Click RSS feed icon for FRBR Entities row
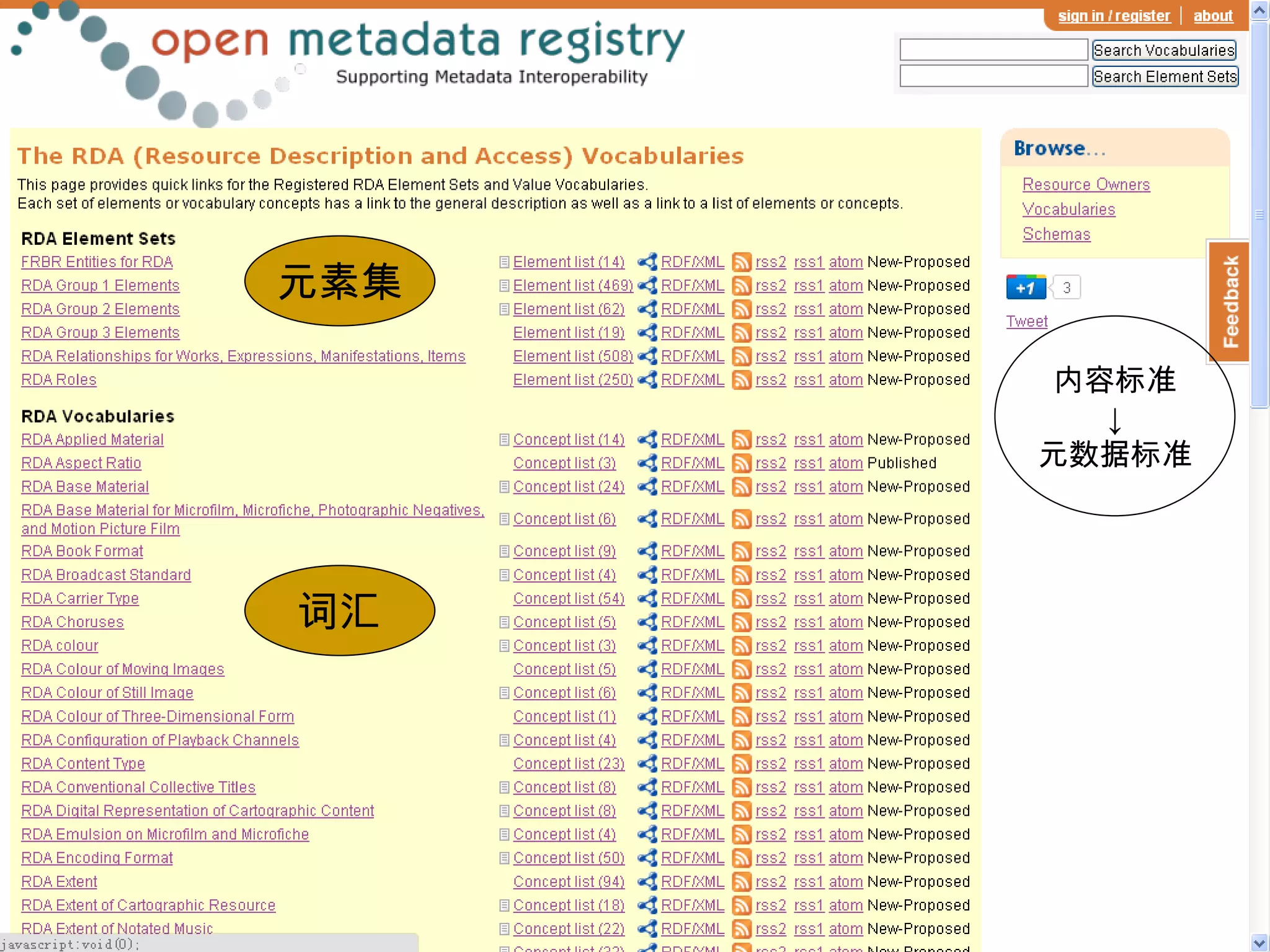 [741, 262]
